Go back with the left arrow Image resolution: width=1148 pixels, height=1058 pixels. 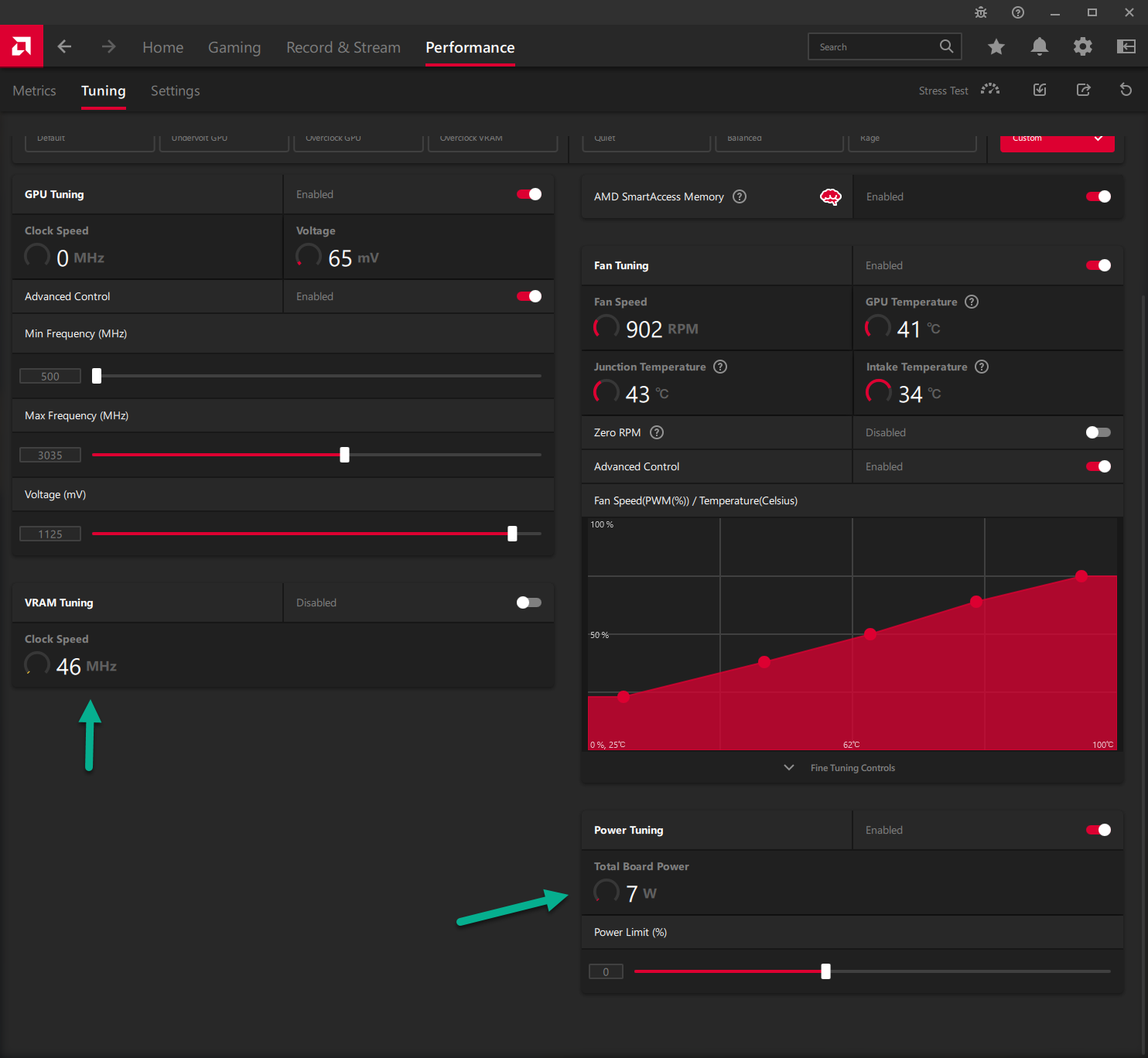[64, 46]
